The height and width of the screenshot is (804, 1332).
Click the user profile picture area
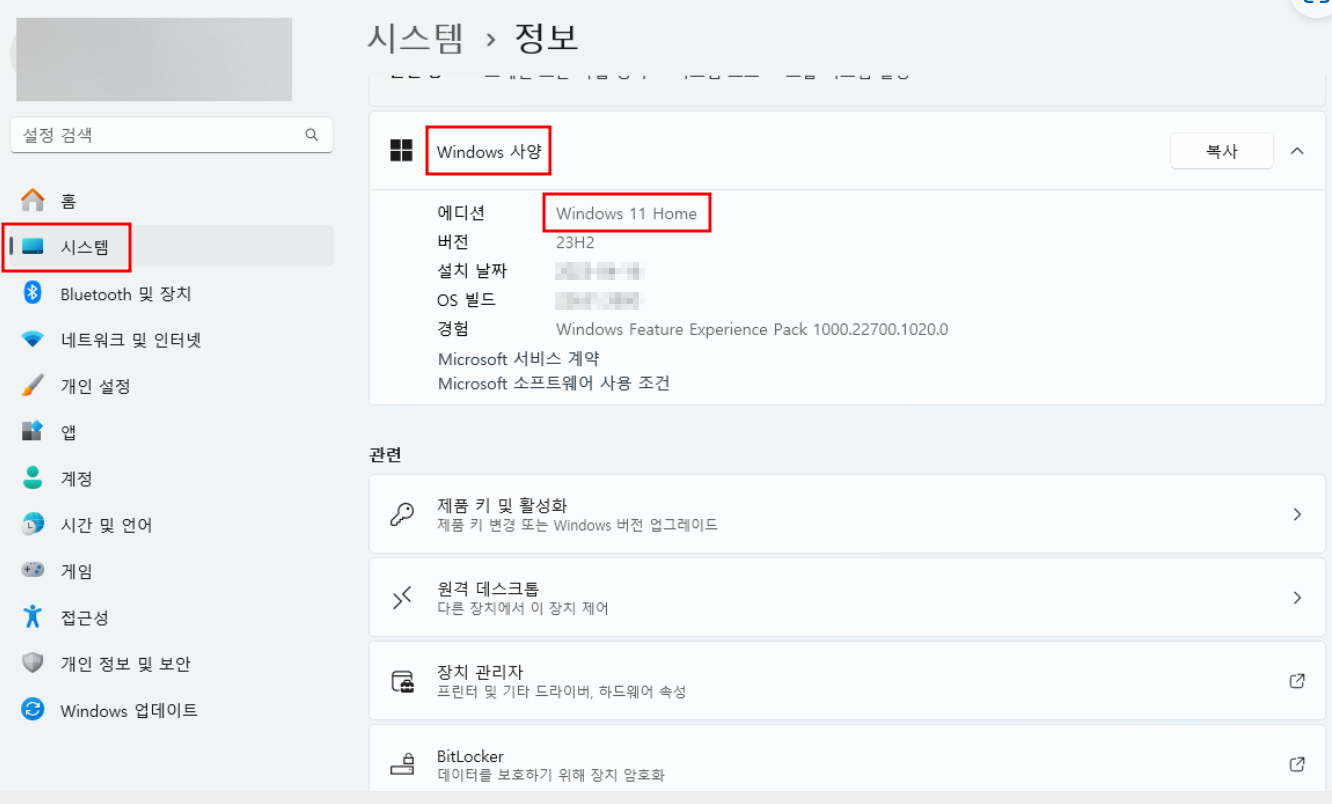click(154, 59)
